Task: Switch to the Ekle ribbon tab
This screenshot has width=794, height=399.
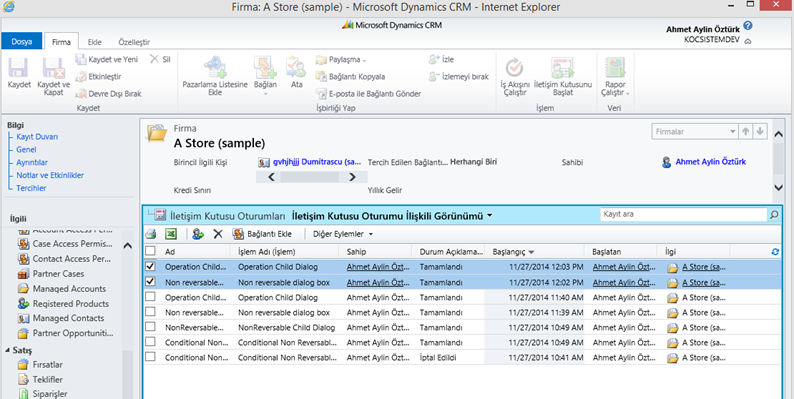Action: pyautogui.click(x=95, y=42)
